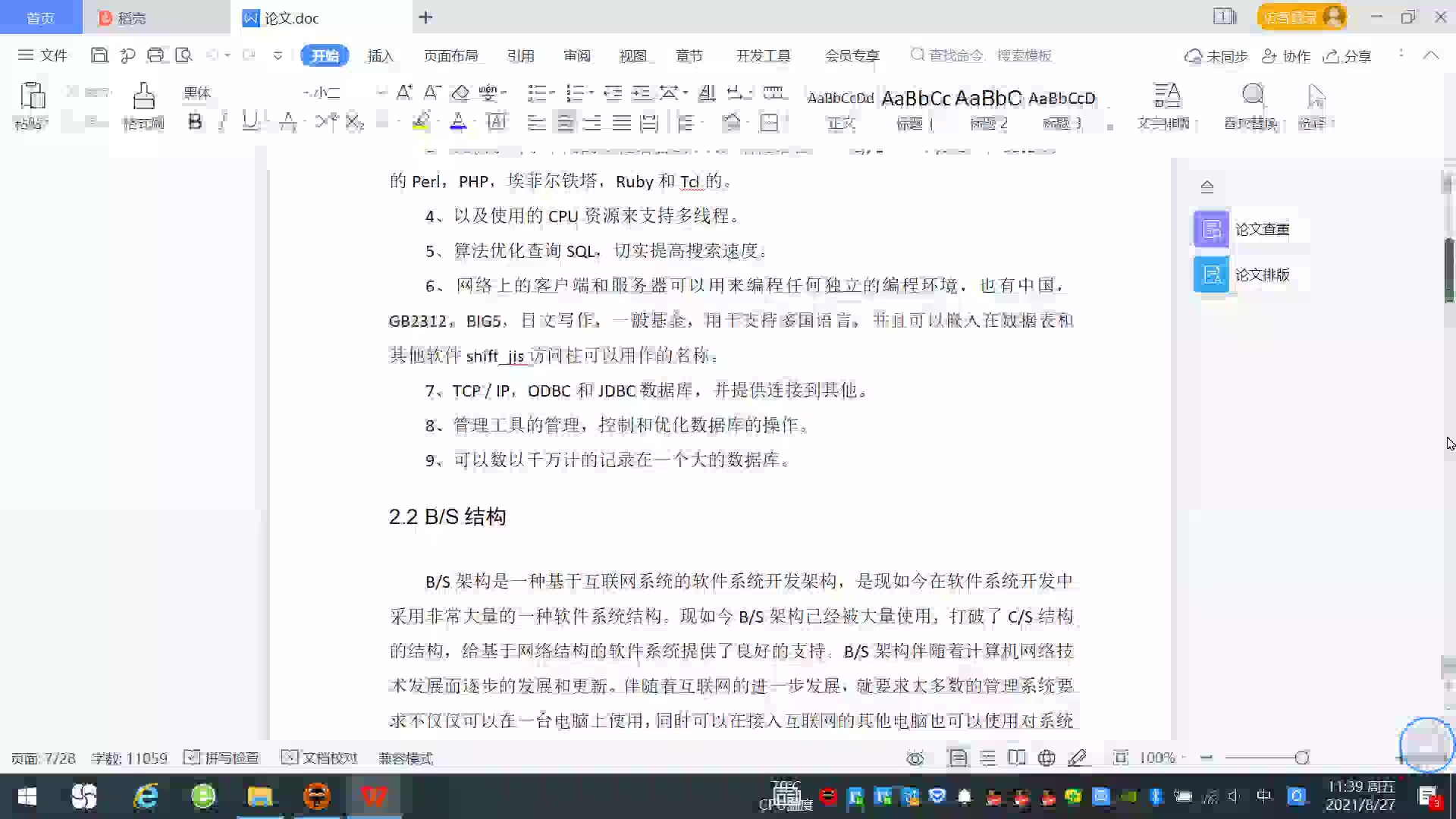
Task: Click the print icon in quick toolbar
Action: (x=155, y=55)
